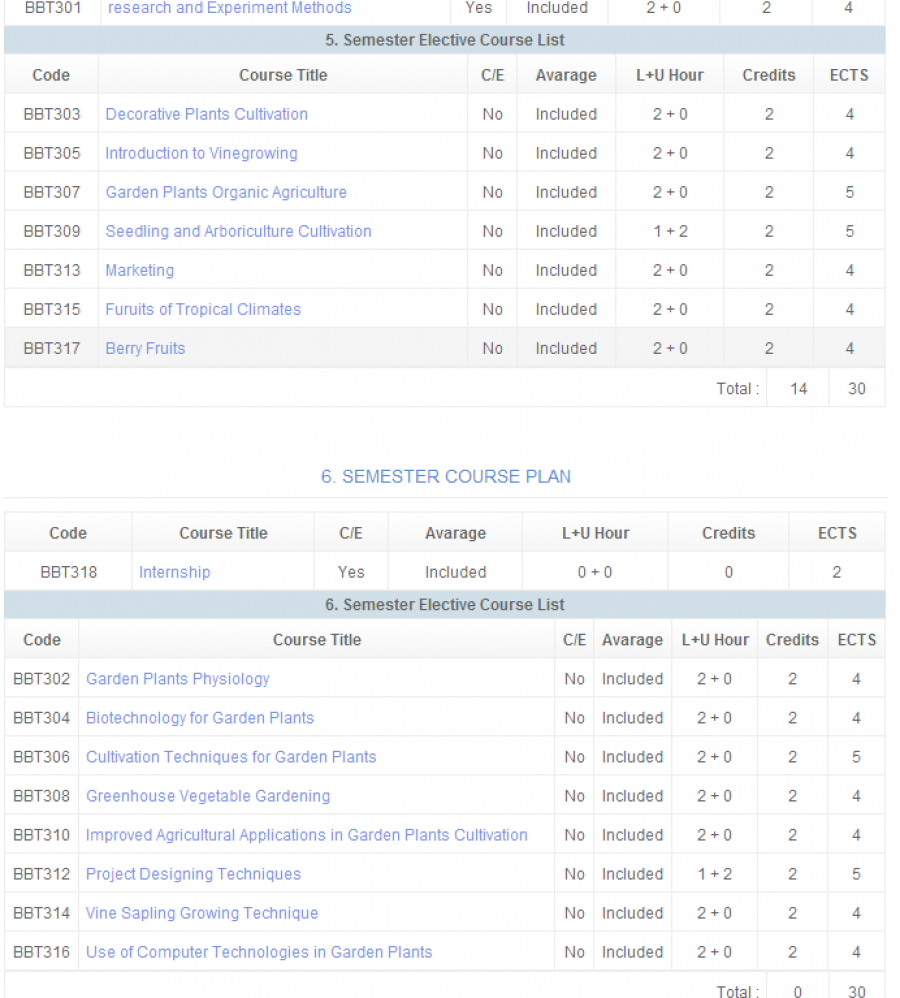Viewport: 900px width, 998px height.
Task: Select course code BBT309
Action: (x=52, y=231)
